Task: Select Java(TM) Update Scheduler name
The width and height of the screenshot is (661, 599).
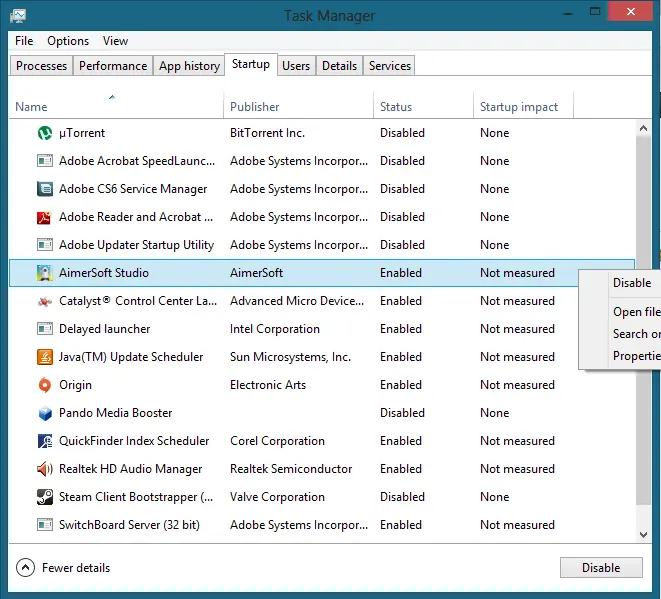Action: pyautogui.click(x=131, y=357)
